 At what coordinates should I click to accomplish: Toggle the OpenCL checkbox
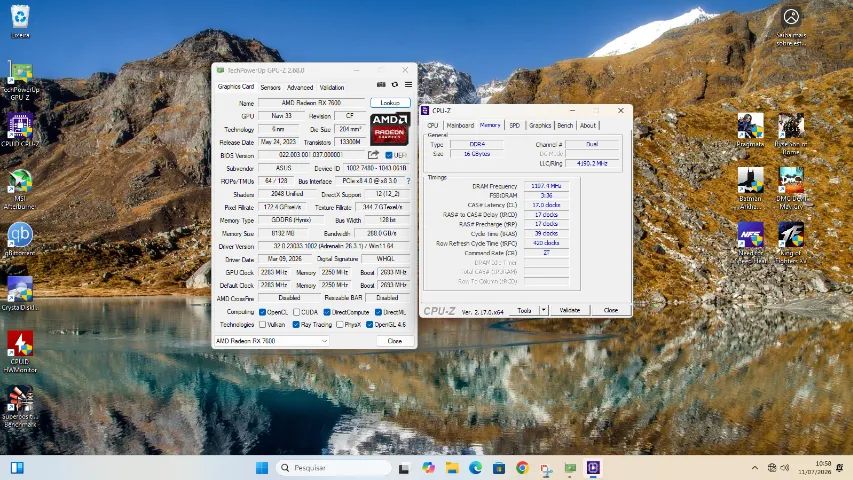pos(262,312)
